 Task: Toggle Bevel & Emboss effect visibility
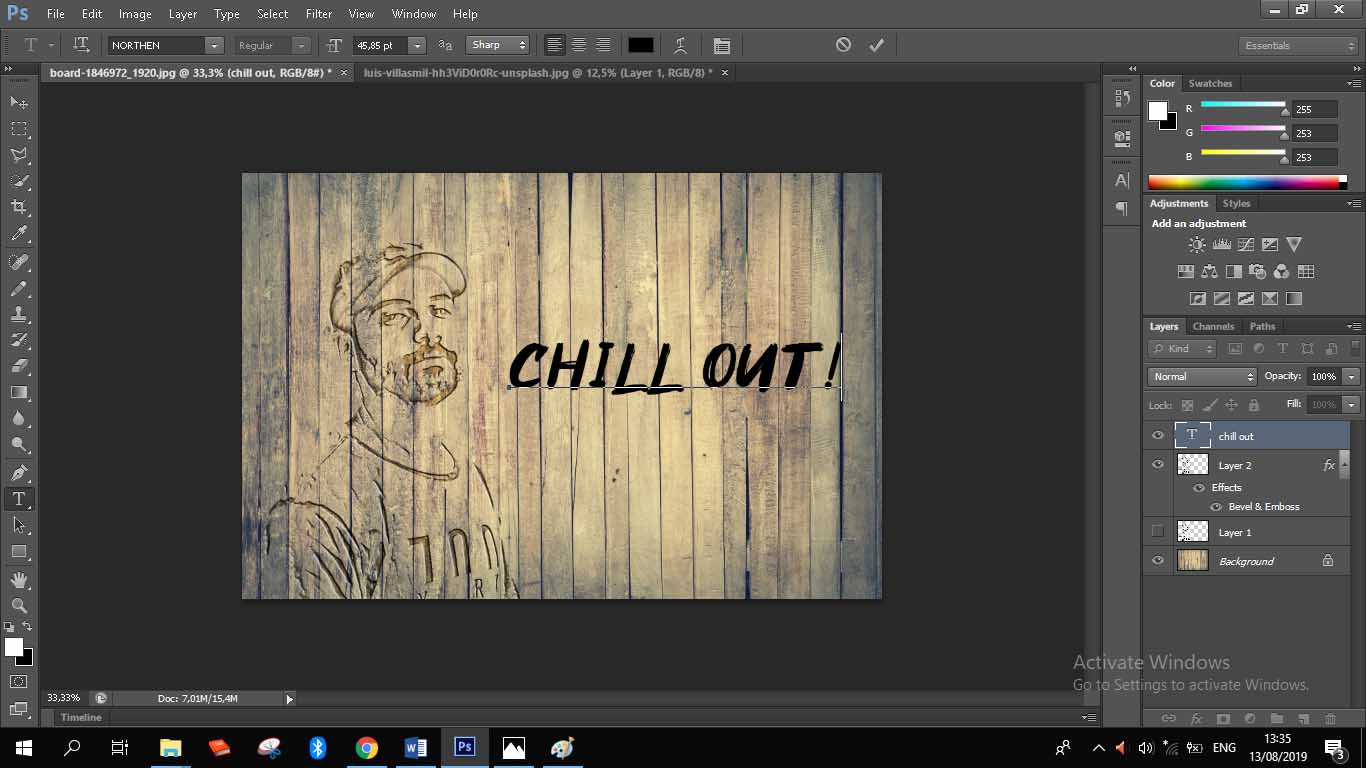click(1216, 507)
